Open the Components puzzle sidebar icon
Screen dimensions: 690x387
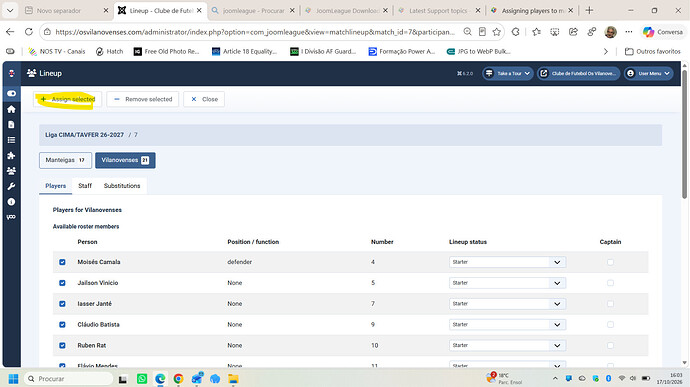(x=11, y=155)
